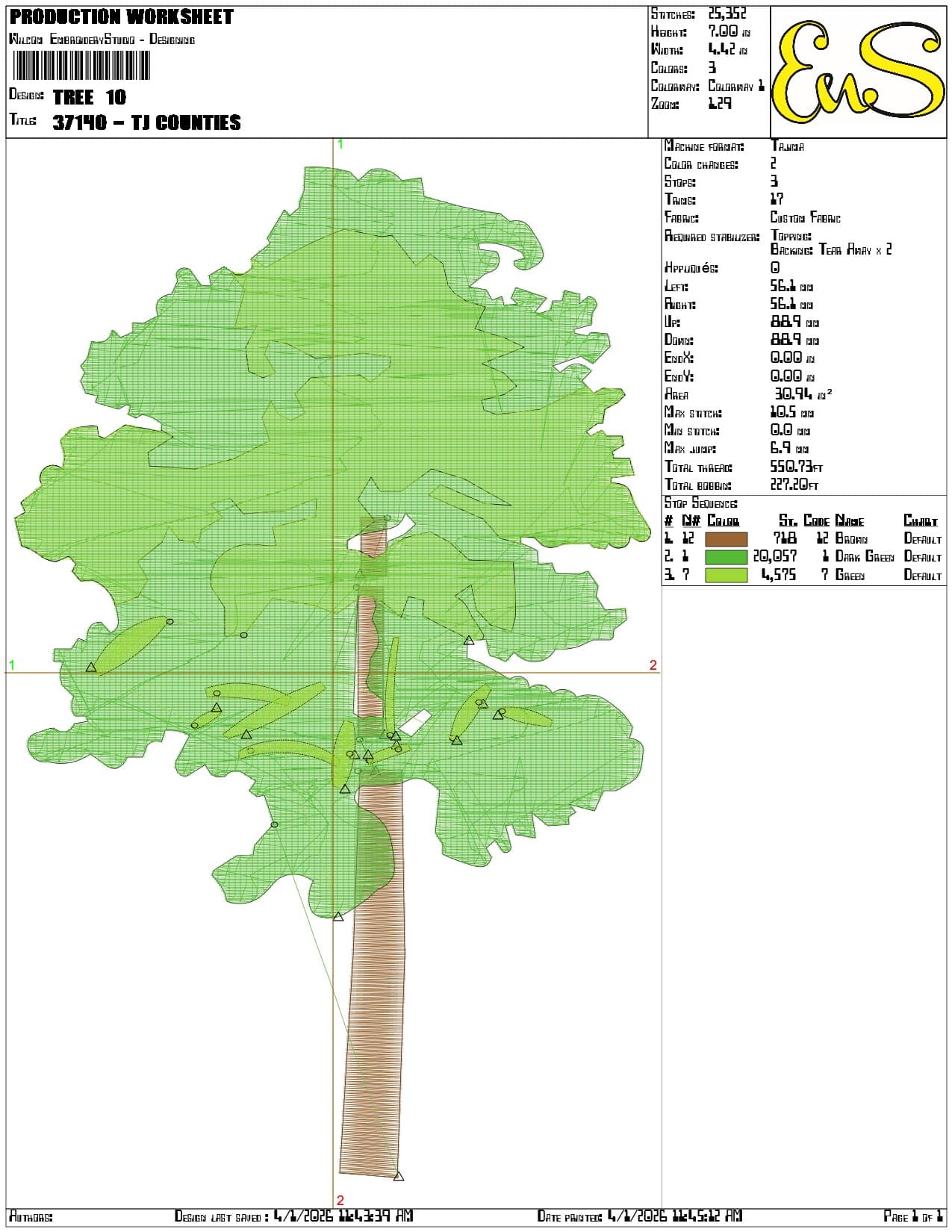Click the zoom value '1.29'
952x1232 pixels.
(x=720, y=104)
